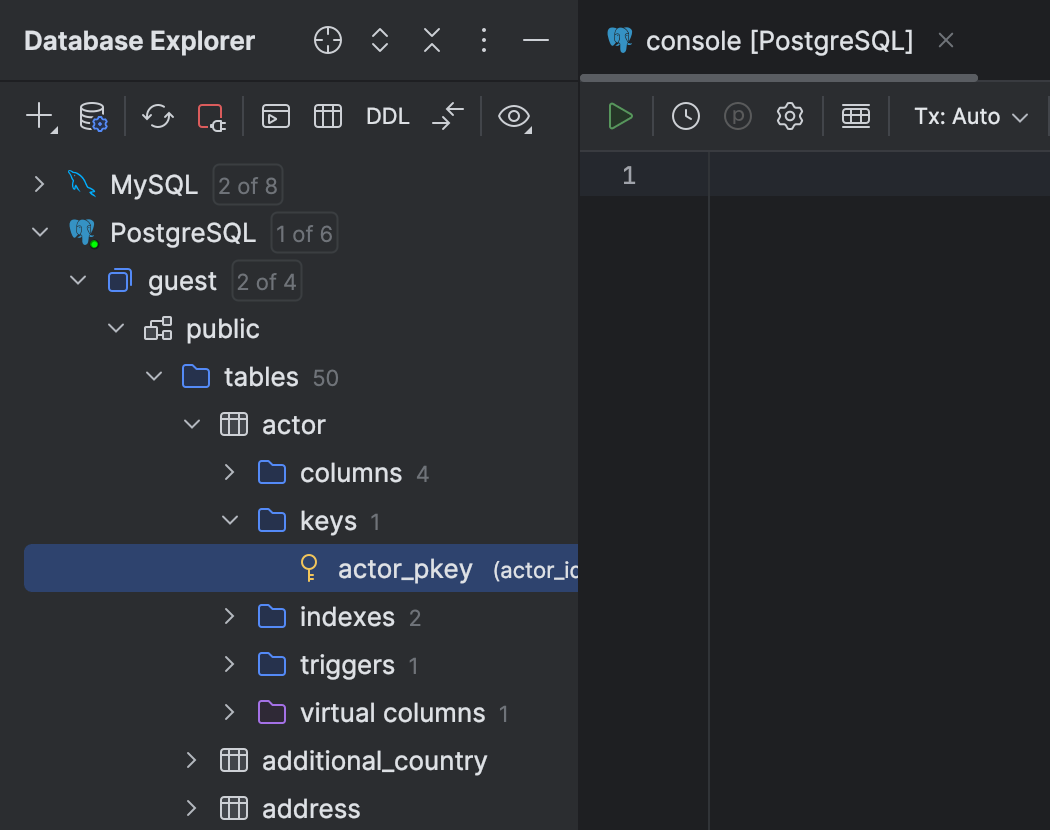Select the actor_pkey key

pos(405,568)
